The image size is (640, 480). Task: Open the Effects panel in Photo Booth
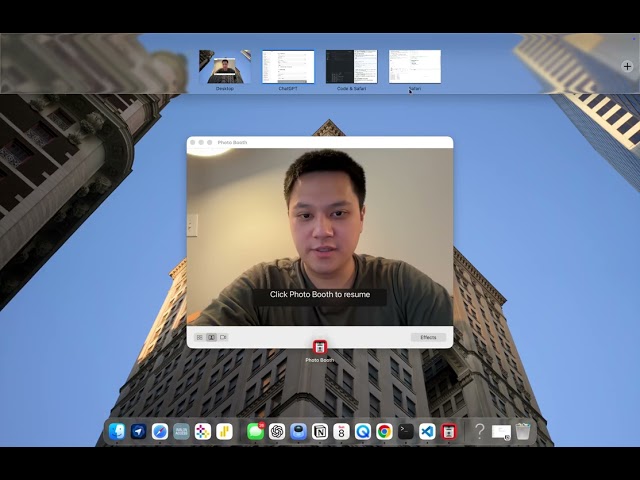coord(428,337)
